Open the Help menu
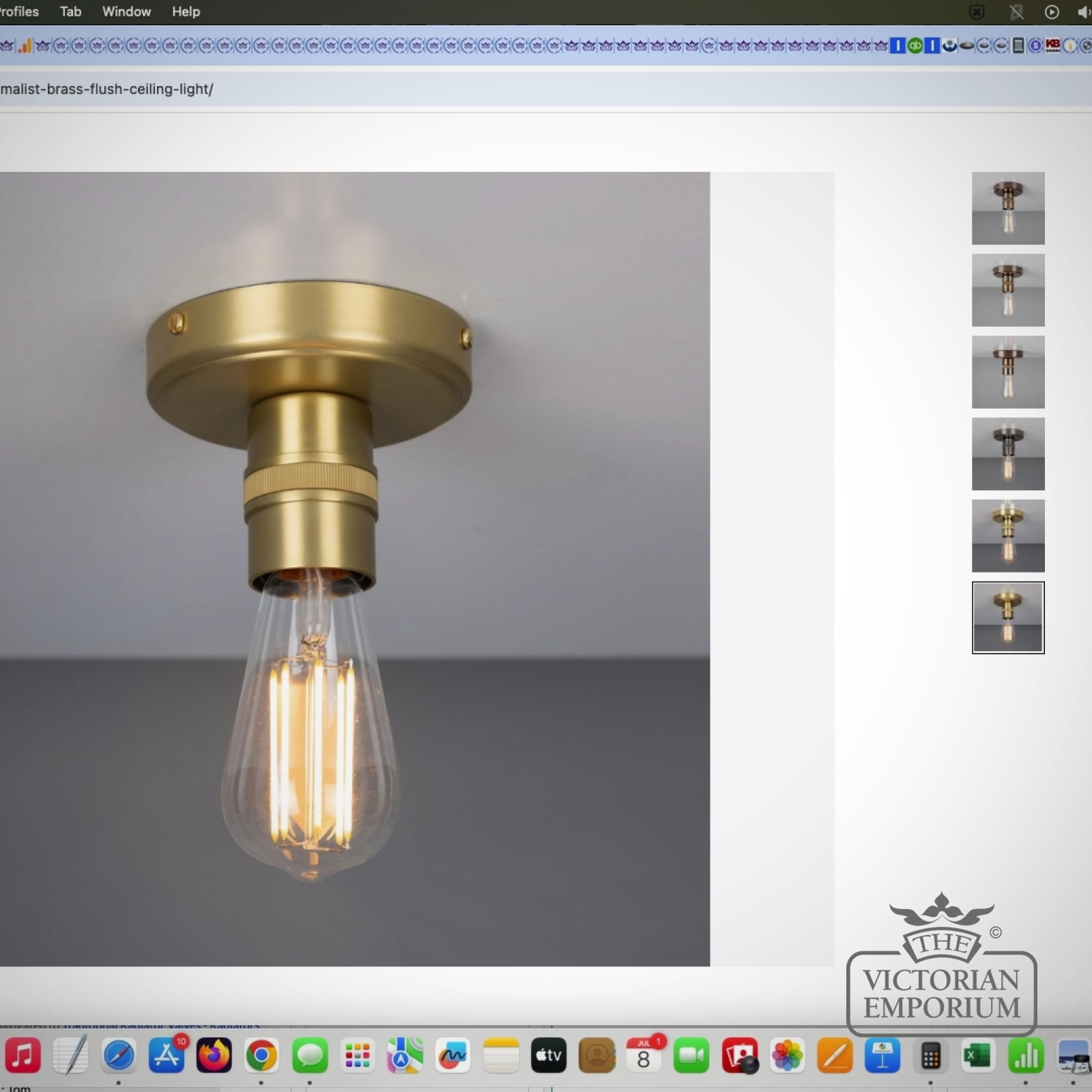This screenshot has width=1092, height=1092. (186, 12)
